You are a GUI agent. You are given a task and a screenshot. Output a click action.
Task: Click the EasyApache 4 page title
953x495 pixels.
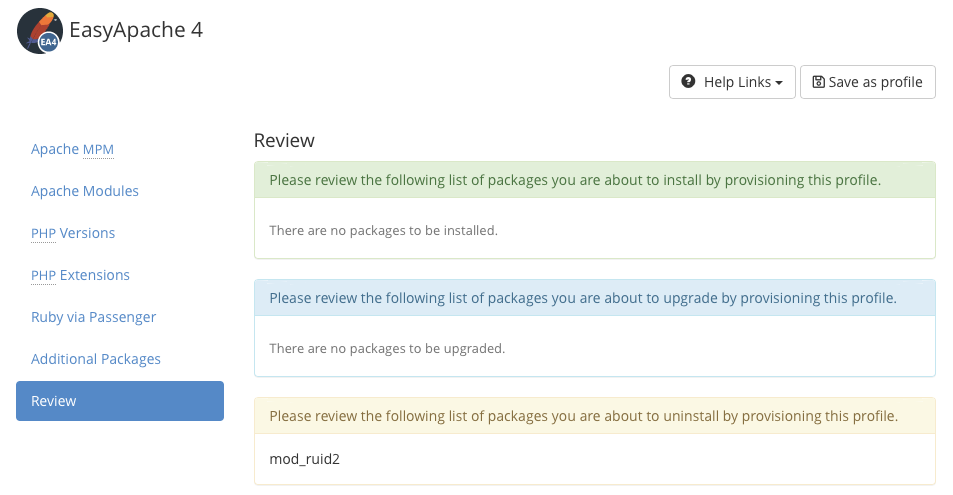[136, 30]
